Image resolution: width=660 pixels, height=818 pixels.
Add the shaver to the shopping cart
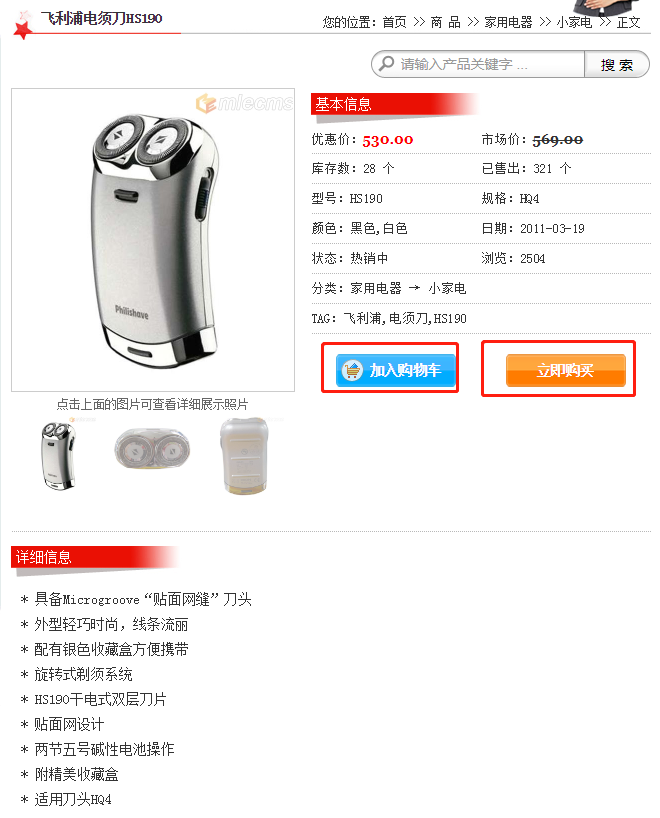(x=395, y=370)
